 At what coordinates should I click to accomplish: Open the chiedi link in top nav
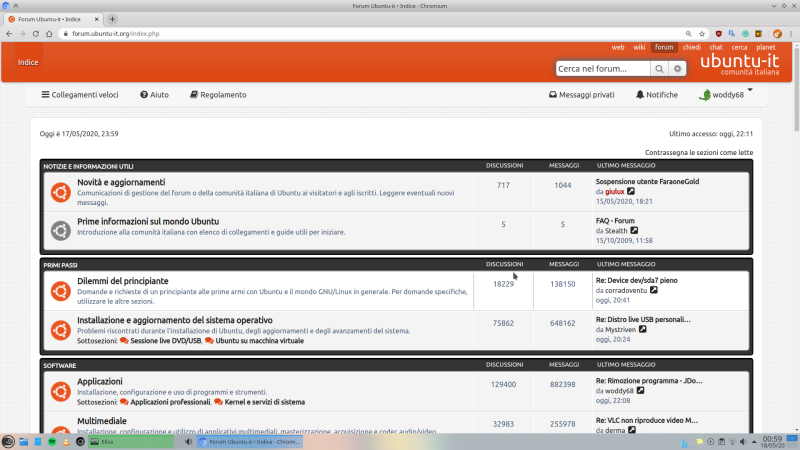(691, 47)
